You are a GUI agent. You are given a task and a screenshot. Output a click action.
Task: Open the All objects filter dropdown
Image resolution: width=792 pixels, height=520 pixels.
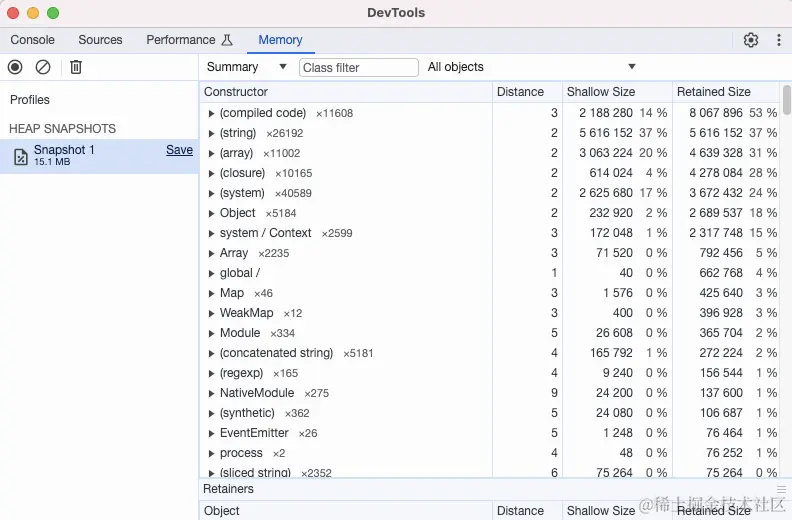[x=531, y=67]
